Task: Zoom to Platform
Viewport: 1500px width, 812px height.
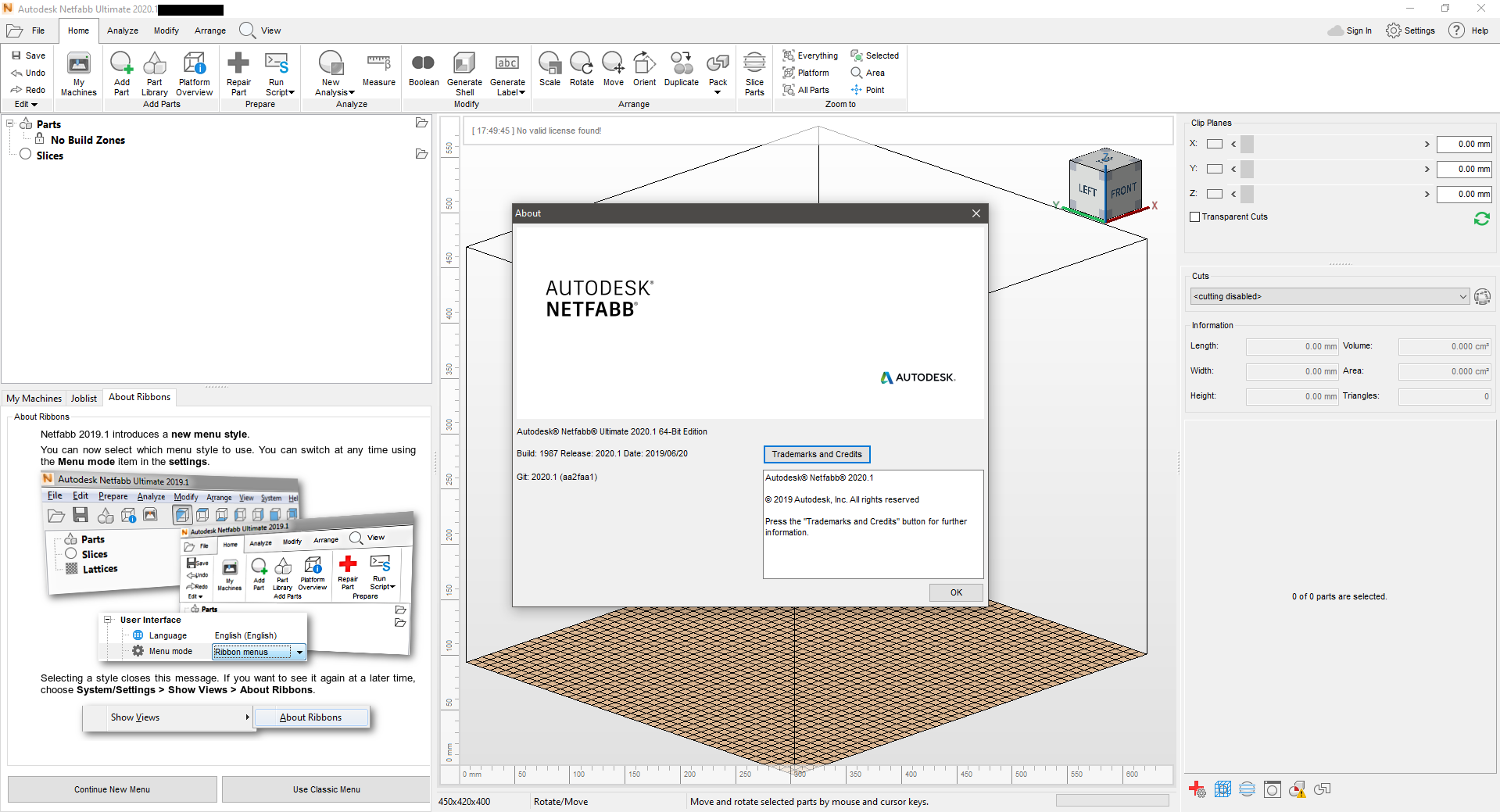Action: 806,73
